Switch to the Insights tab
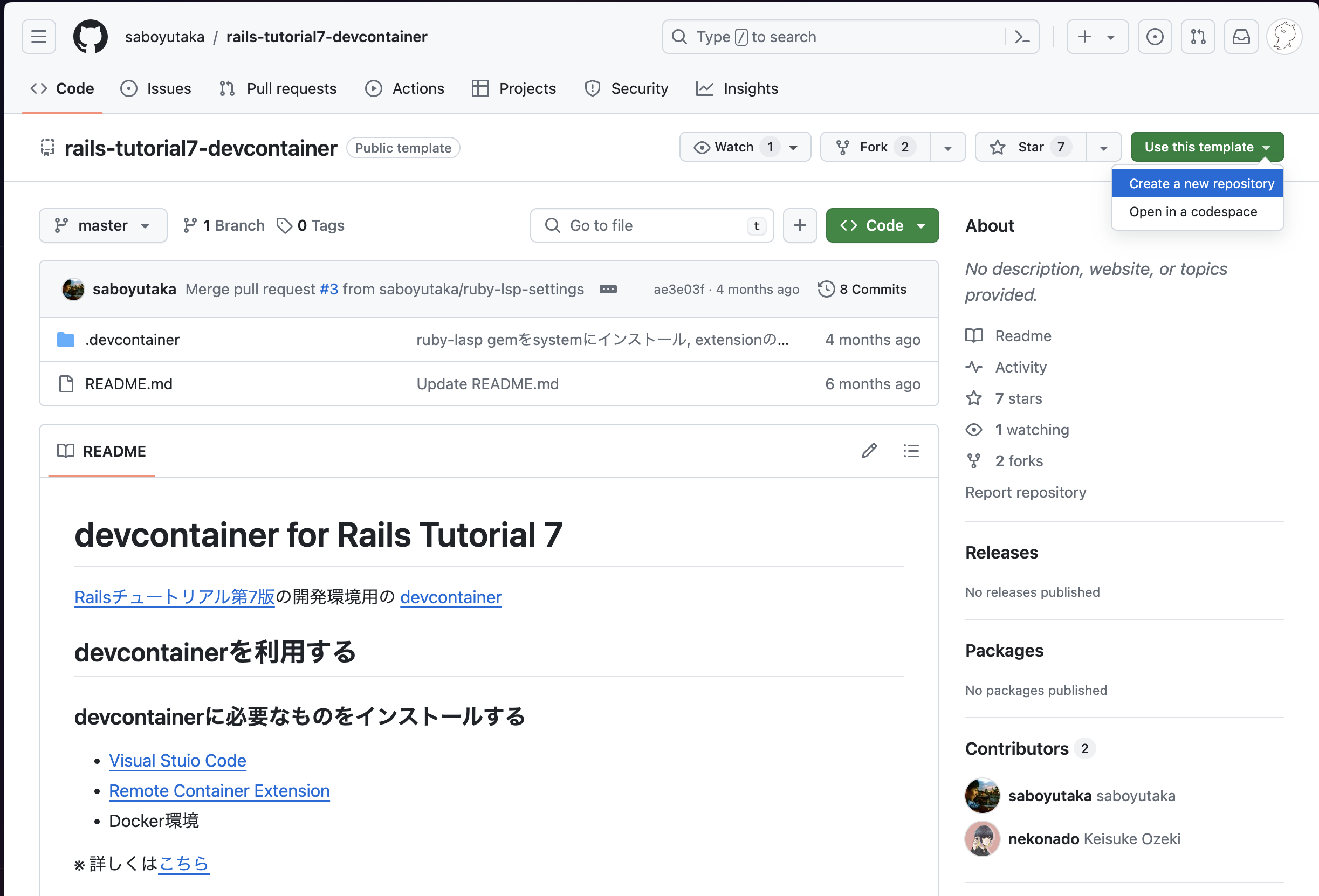The width and height of the screenshot is (1319, 896). [x=737, y=88]
